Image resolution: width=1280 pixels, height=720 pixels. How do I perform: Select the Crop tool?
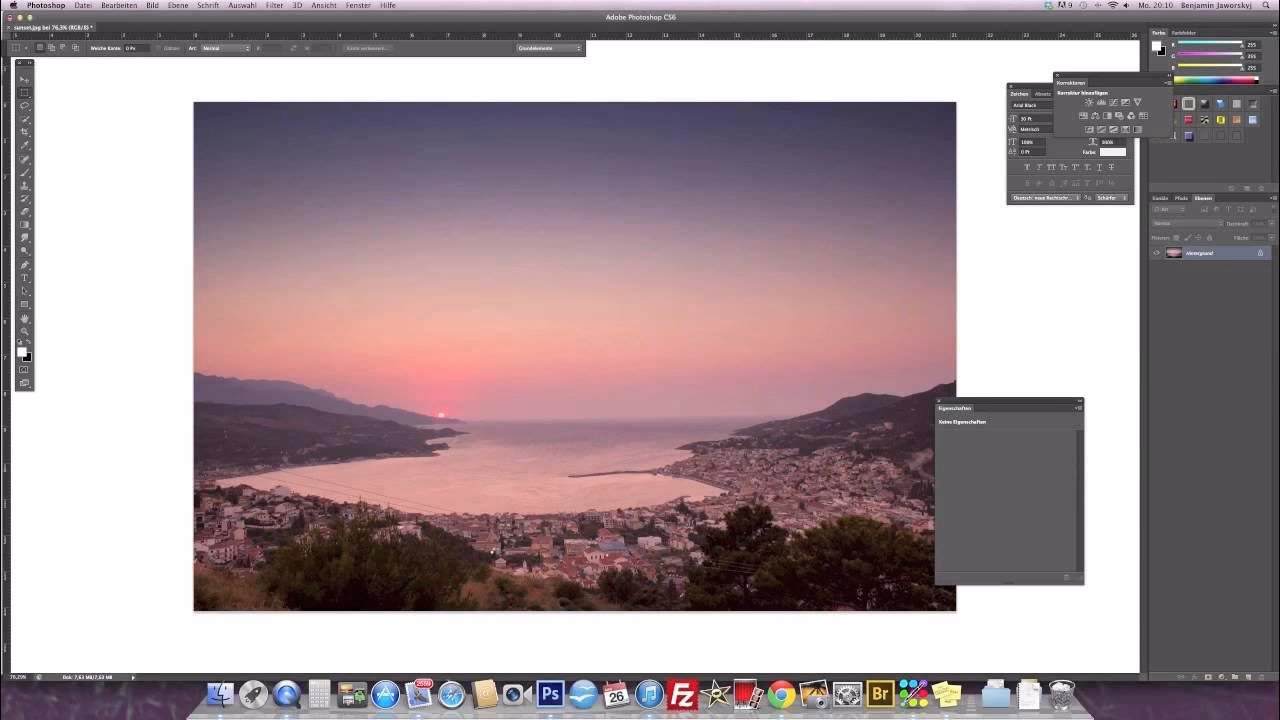point(24,133)
